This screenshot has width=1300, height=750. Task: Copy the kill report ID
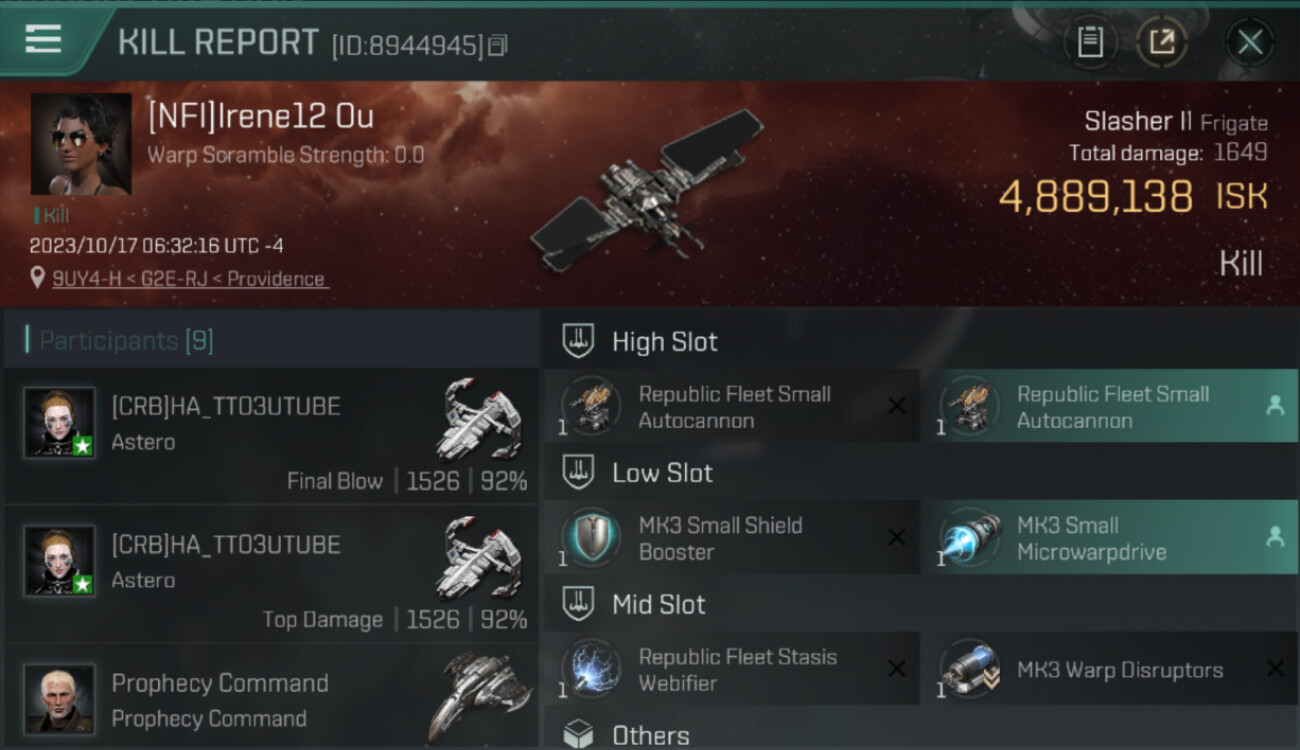(498, 45)
